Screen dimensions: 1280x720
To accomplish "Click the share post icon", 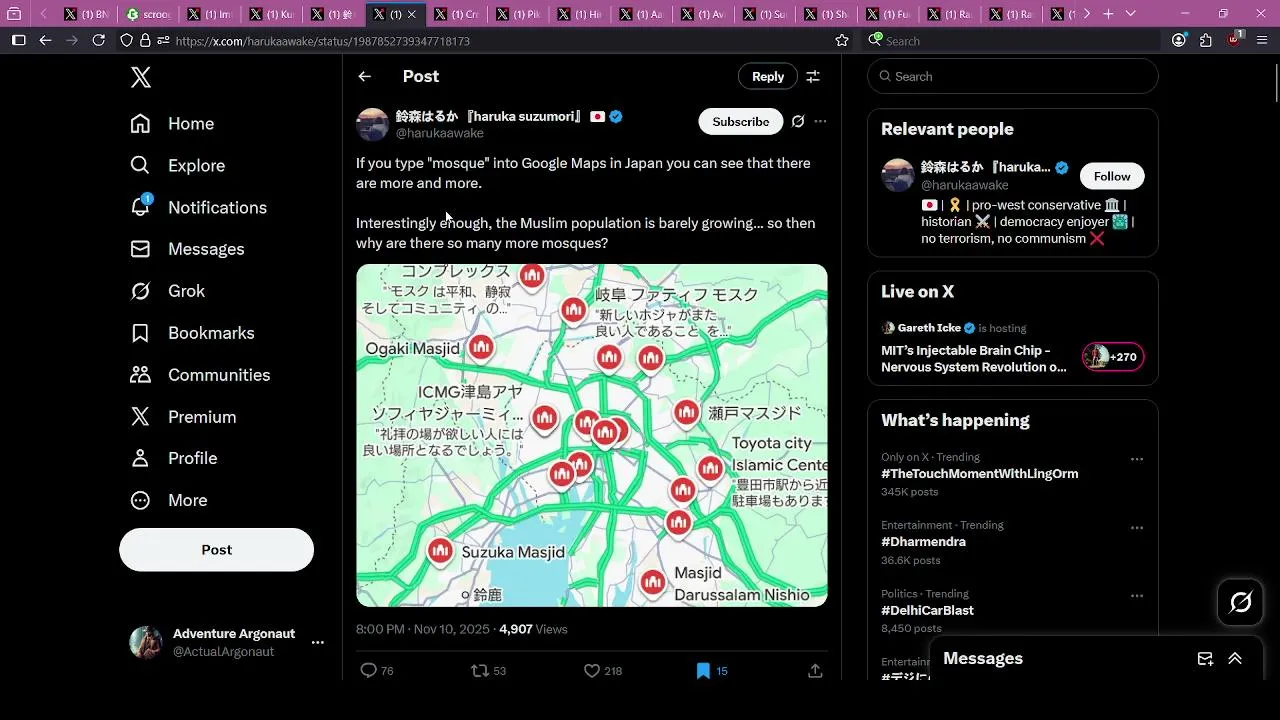I will [815, 671].
